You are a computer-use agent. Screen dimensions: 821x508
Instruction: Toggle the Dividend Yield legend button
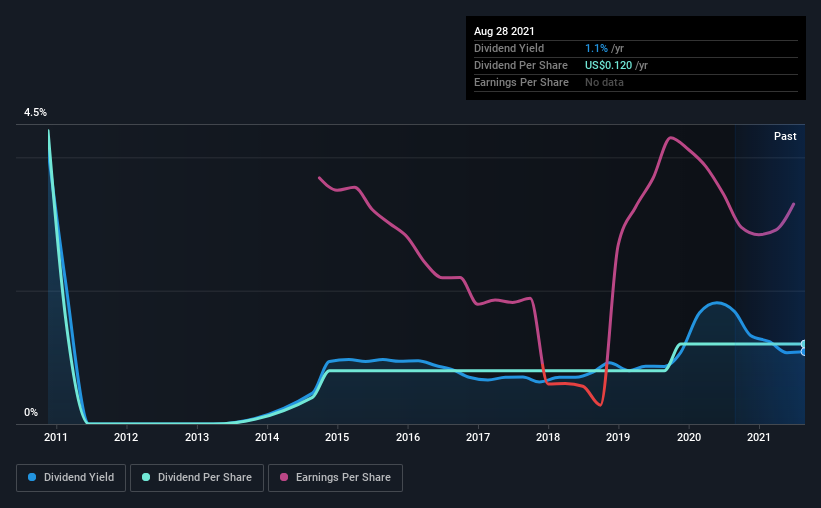[71, 478]
